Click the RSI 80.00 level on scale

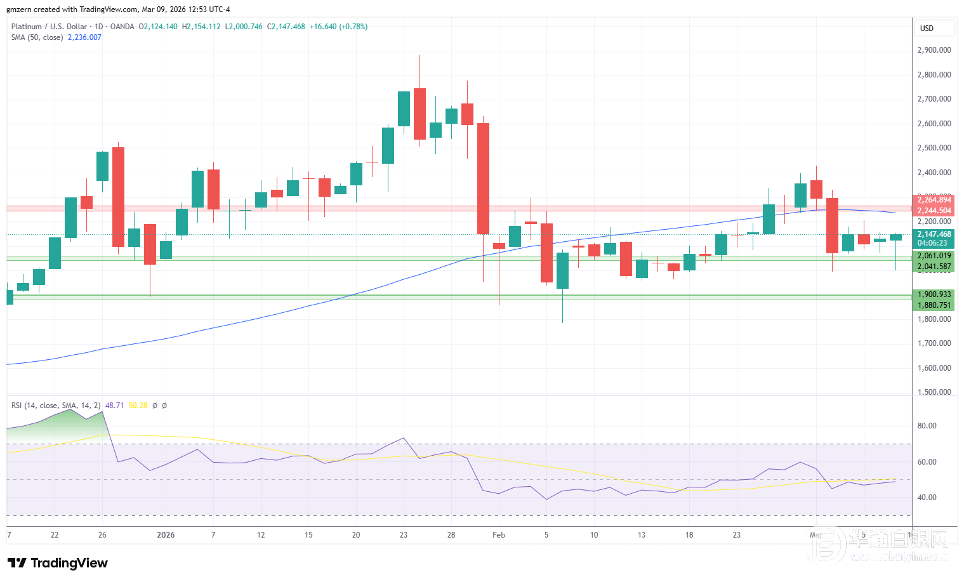click(927, 426)
